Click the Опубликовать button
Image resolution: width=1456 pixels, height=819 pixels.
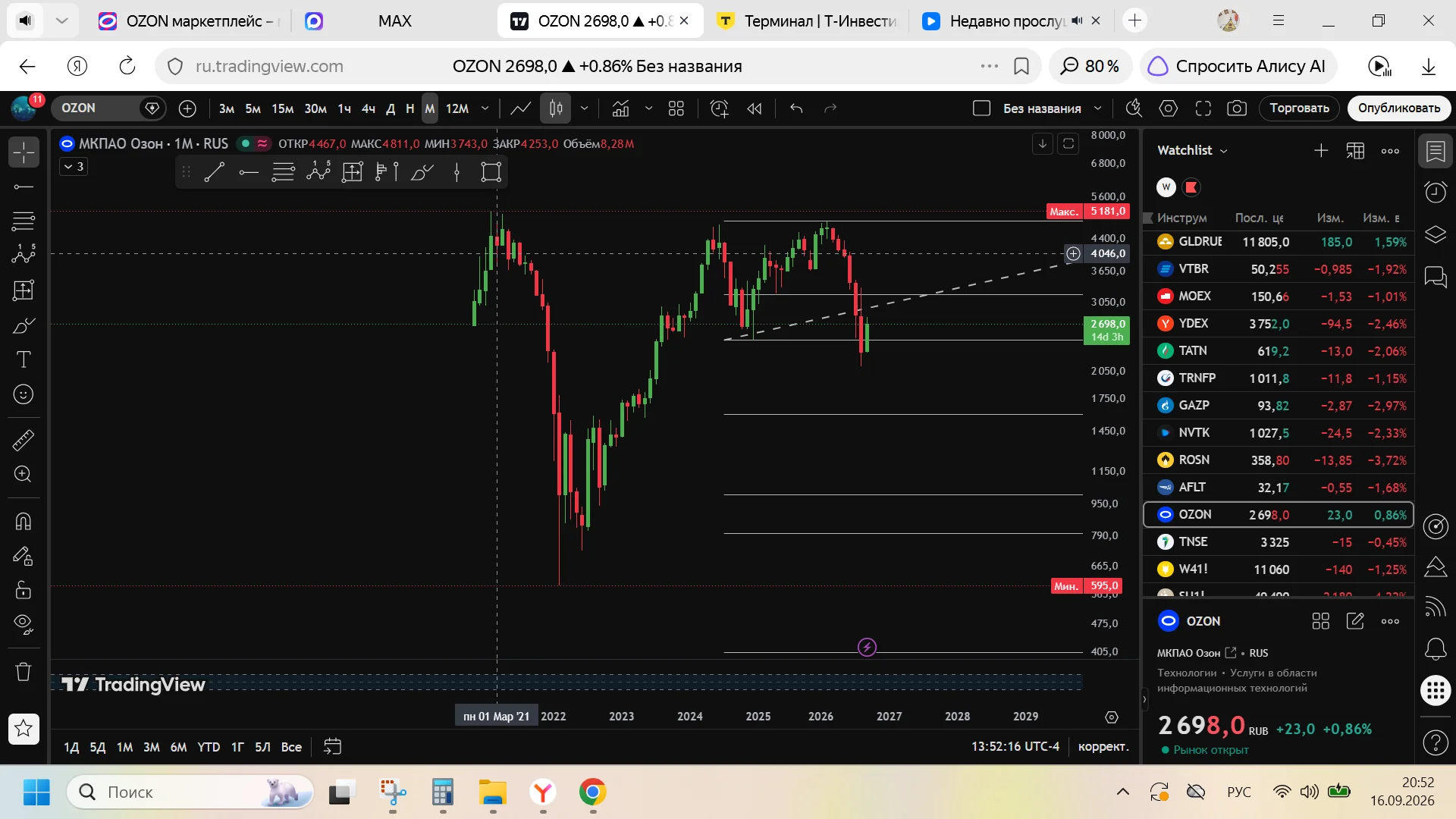tap(1399, 108)
